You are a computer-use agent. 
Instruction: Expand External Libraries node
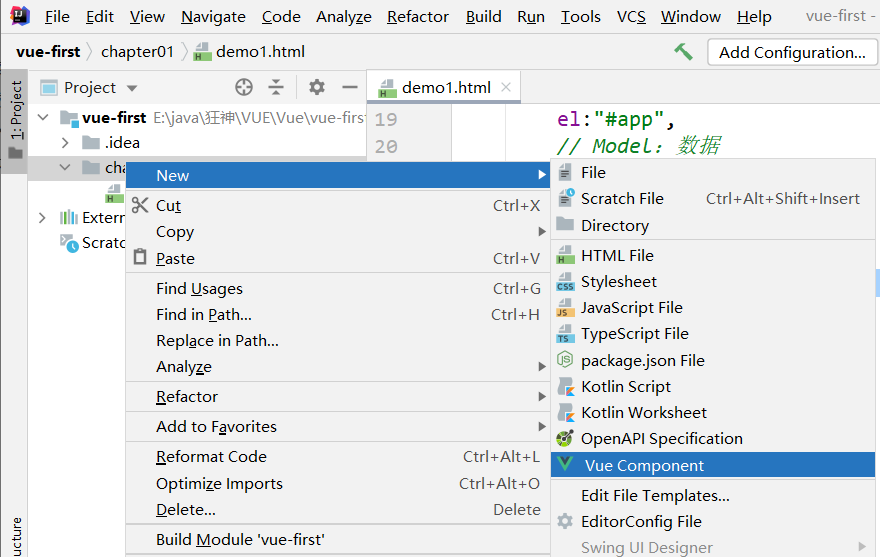point(42,217)
